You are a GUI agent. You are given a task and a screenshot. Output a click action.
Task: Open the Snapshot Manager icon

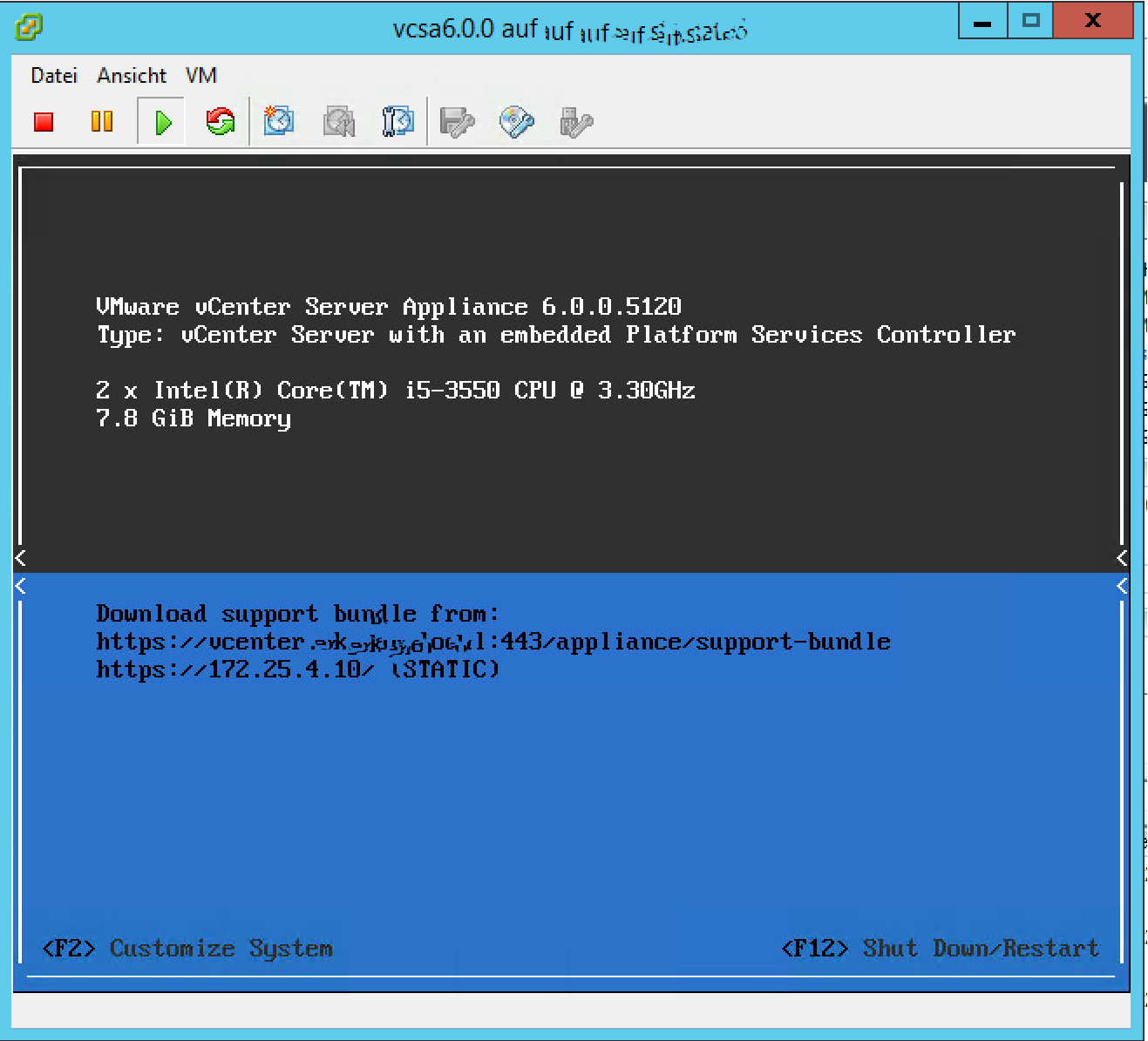[x=397, y=121]
